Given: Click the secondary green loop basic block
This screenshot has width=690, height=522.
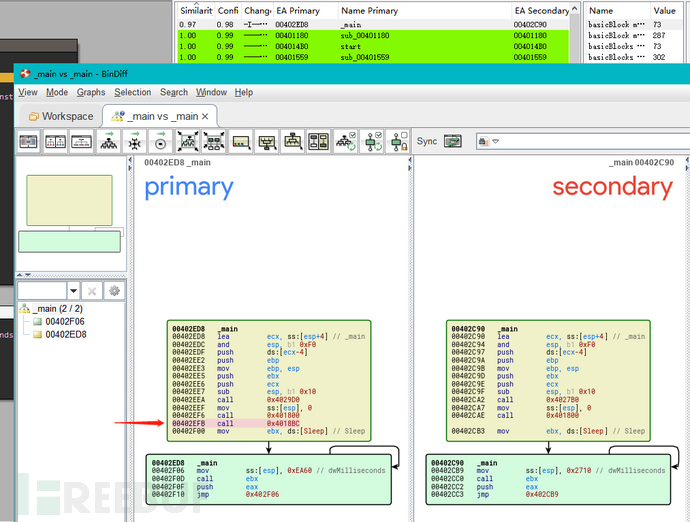Looking at the screenshot, I should pyautogui.click(x=548, y=479).
